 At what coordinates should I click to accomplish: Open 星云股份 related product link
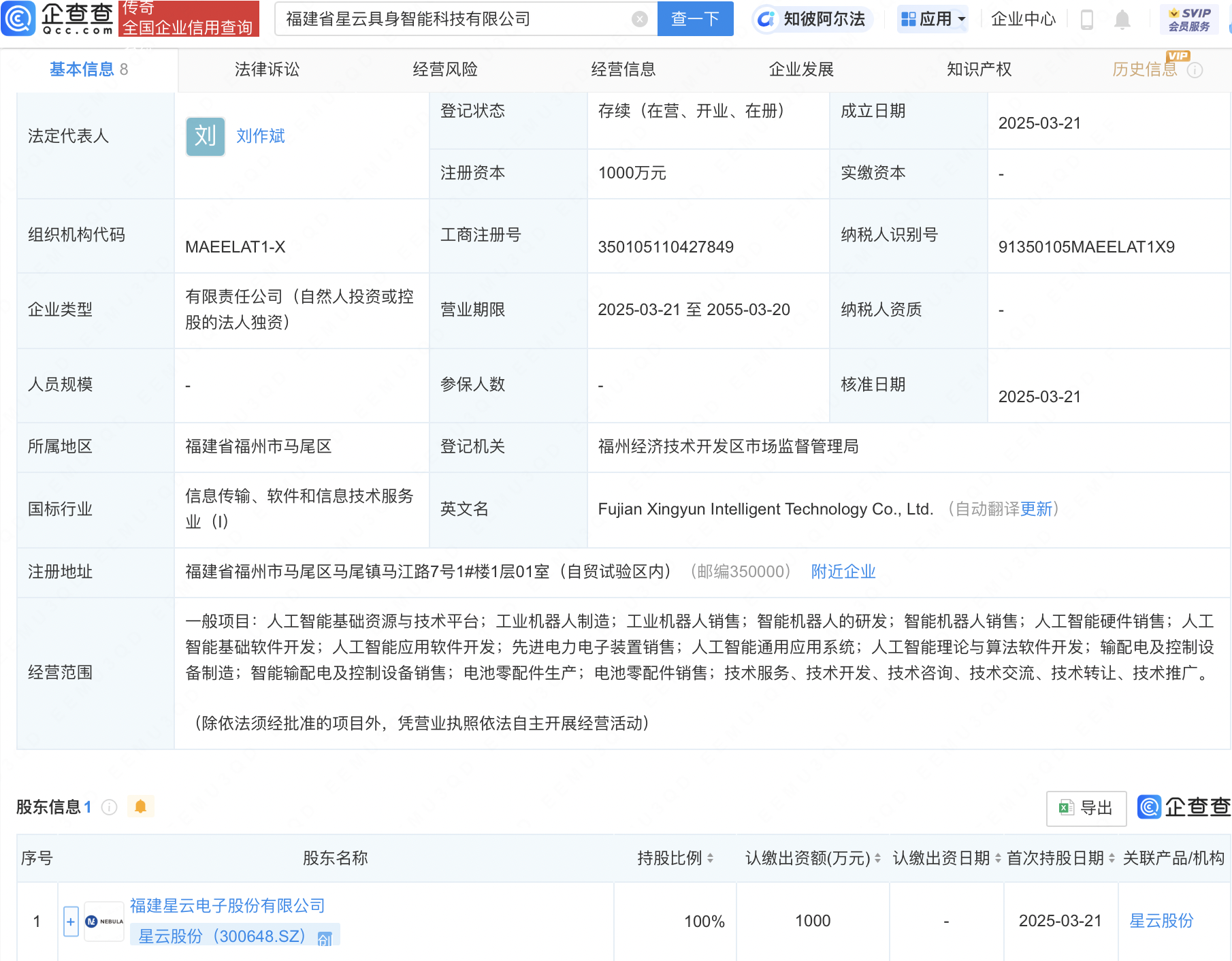pyautogui.click(x=1161, y=921)
